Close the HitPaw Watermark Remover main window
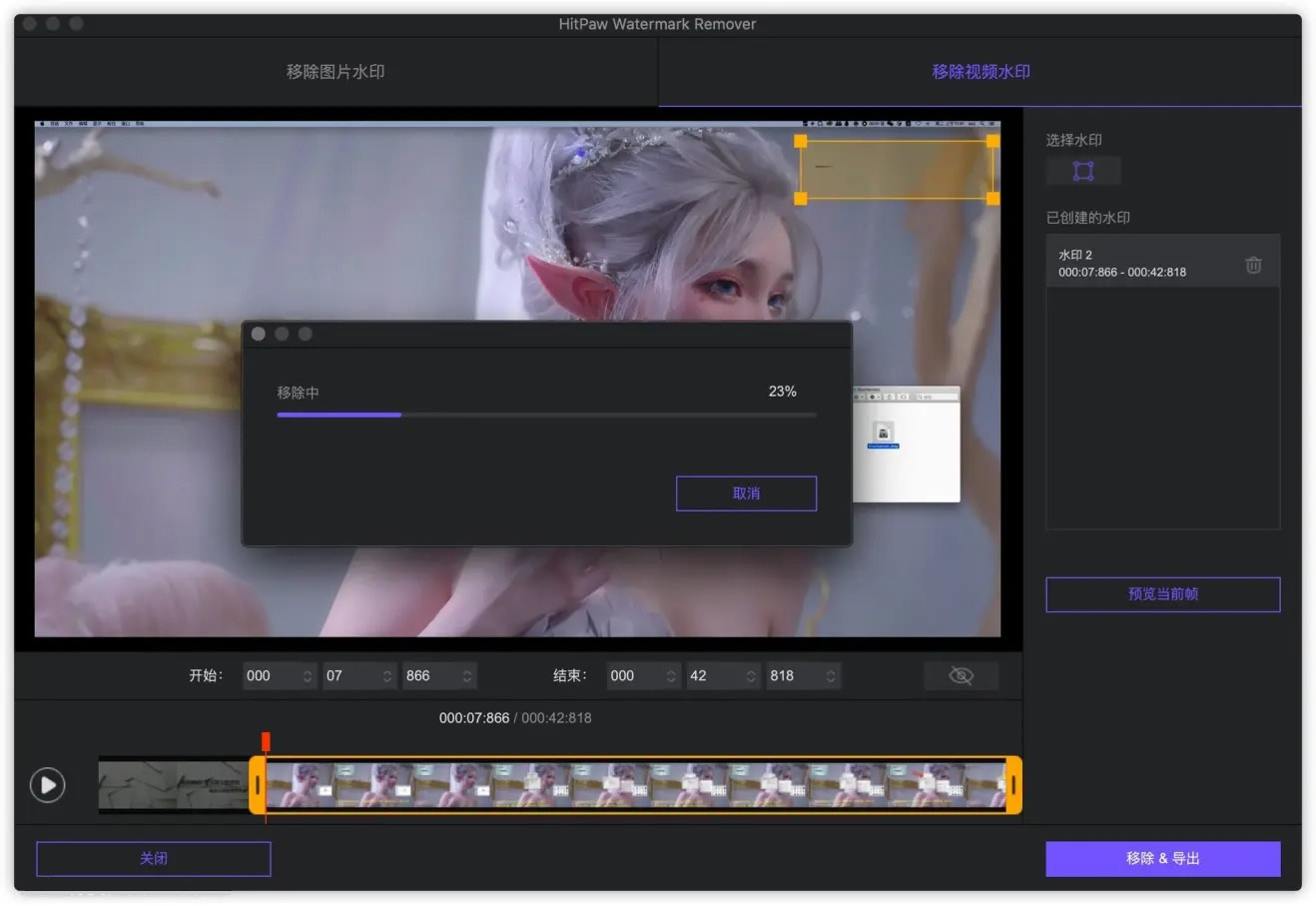Screen dimensions: 1316x905 click(x=30, y=23)
